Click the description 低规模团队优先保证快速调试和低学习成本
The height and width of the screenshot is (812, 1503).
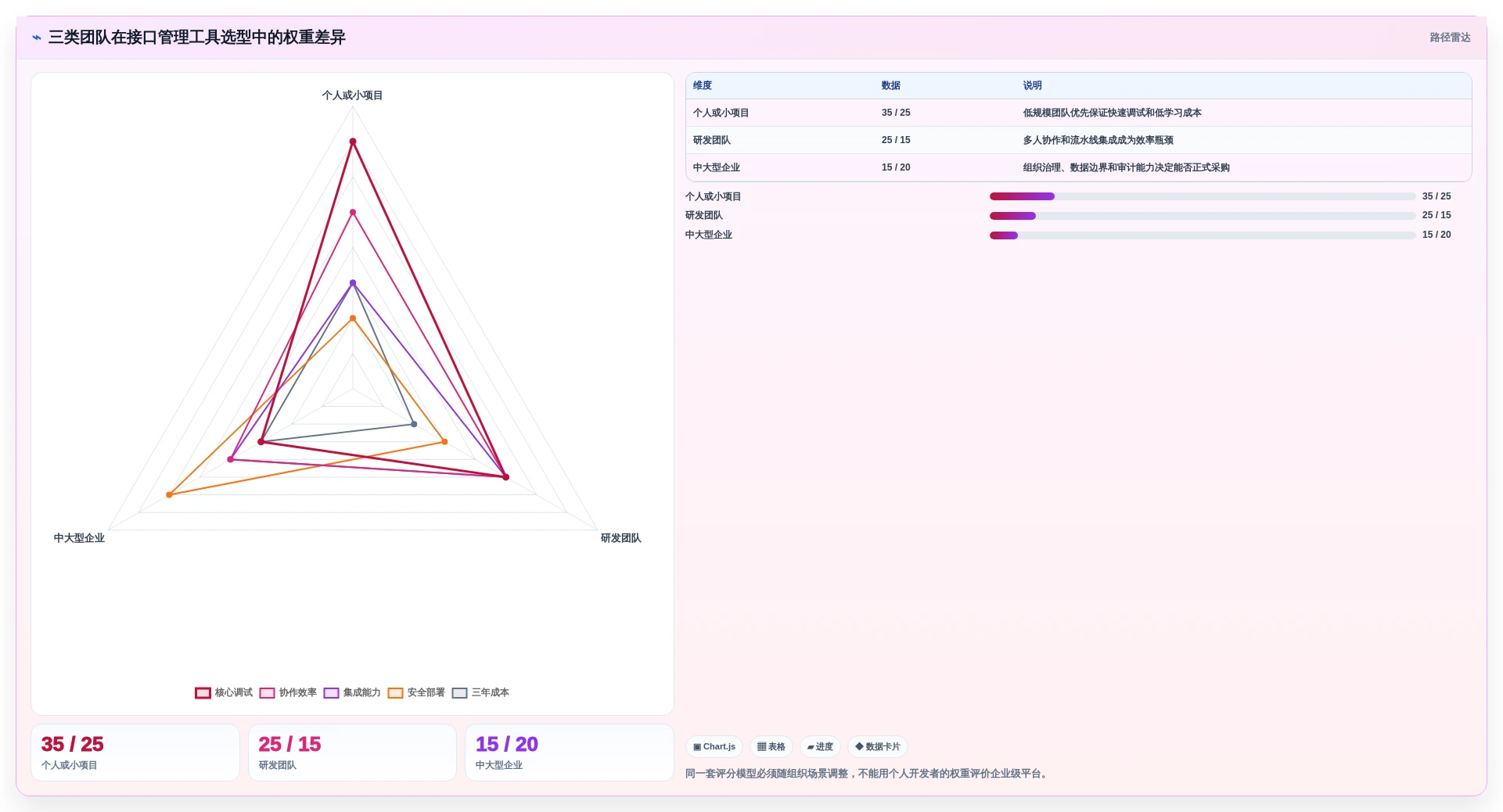(1113, 113)
